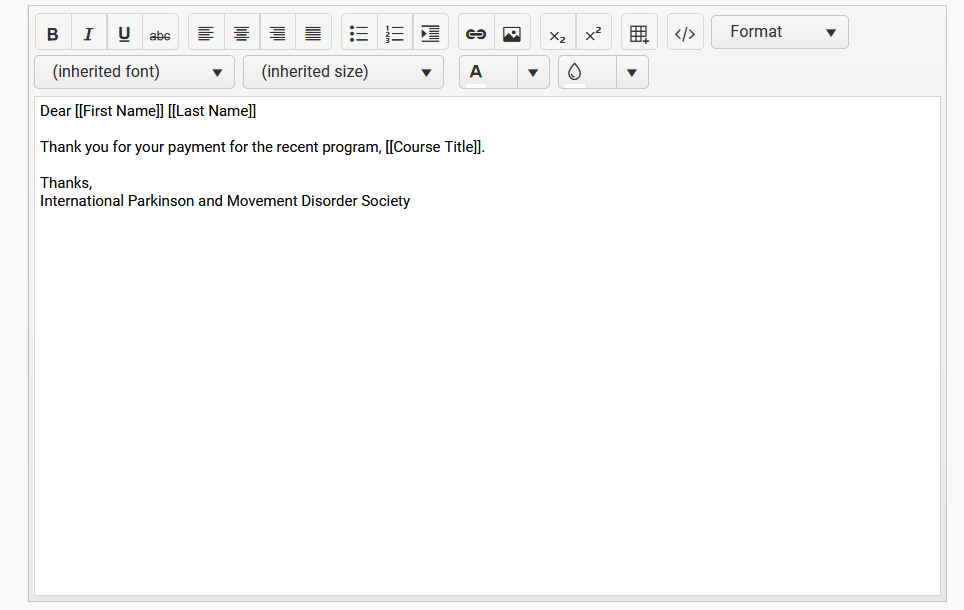Insert an image
Viewport: 964px width, 610px height.
[x=512, y=33]
